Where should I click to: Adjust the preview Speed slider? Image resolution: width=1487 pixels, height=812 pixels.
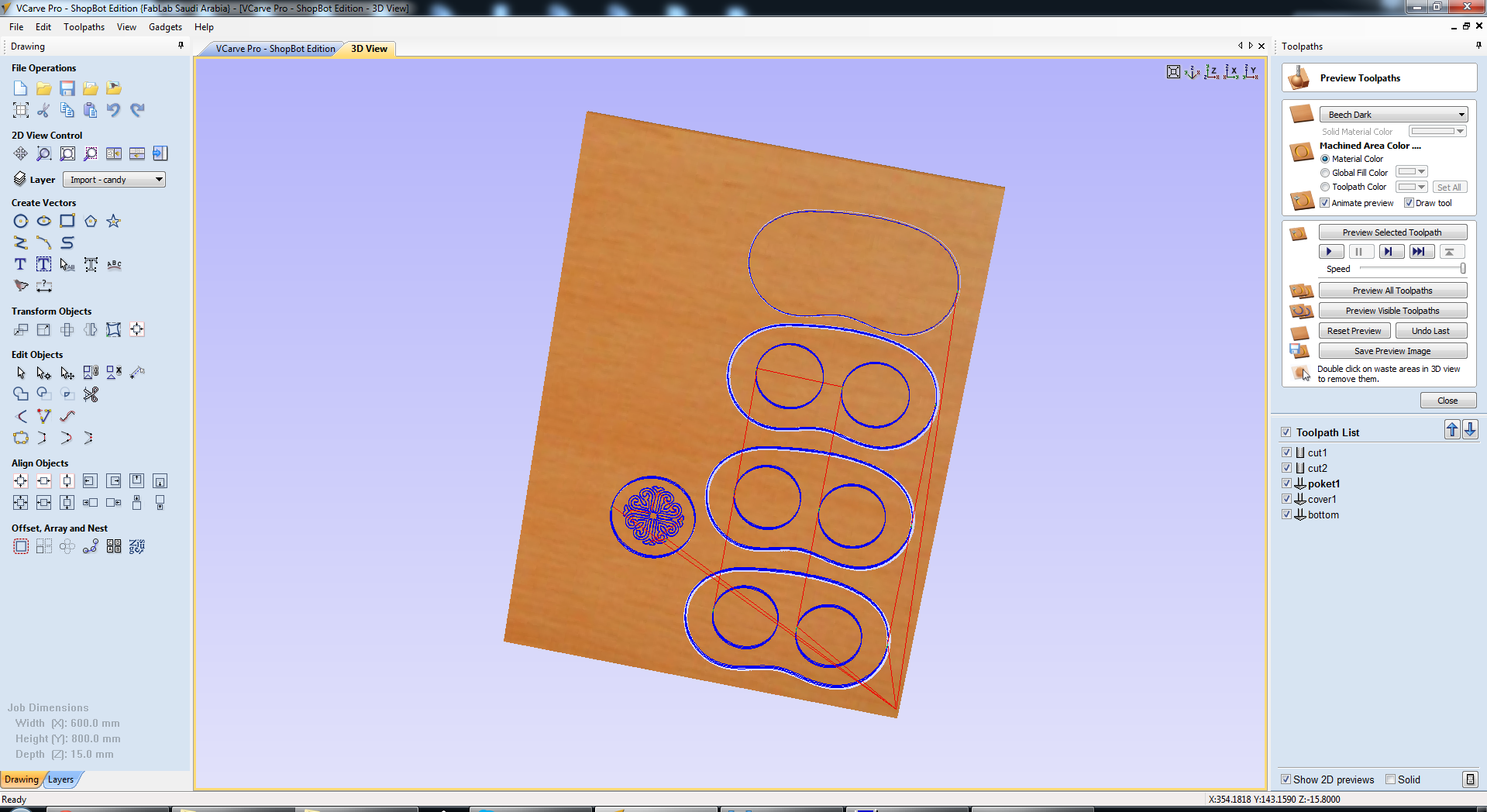(1463, 269)
